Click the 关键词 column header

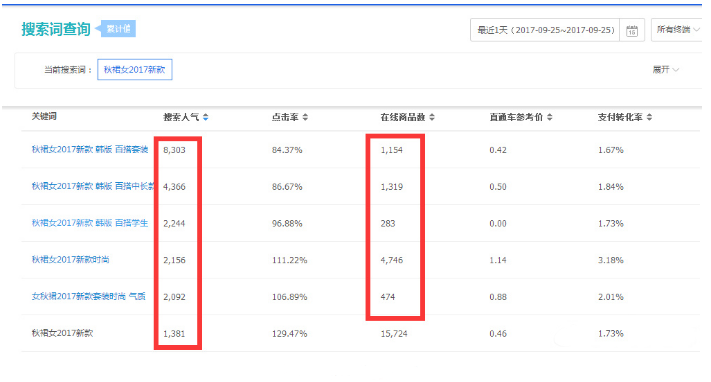[x=44, y=116]
